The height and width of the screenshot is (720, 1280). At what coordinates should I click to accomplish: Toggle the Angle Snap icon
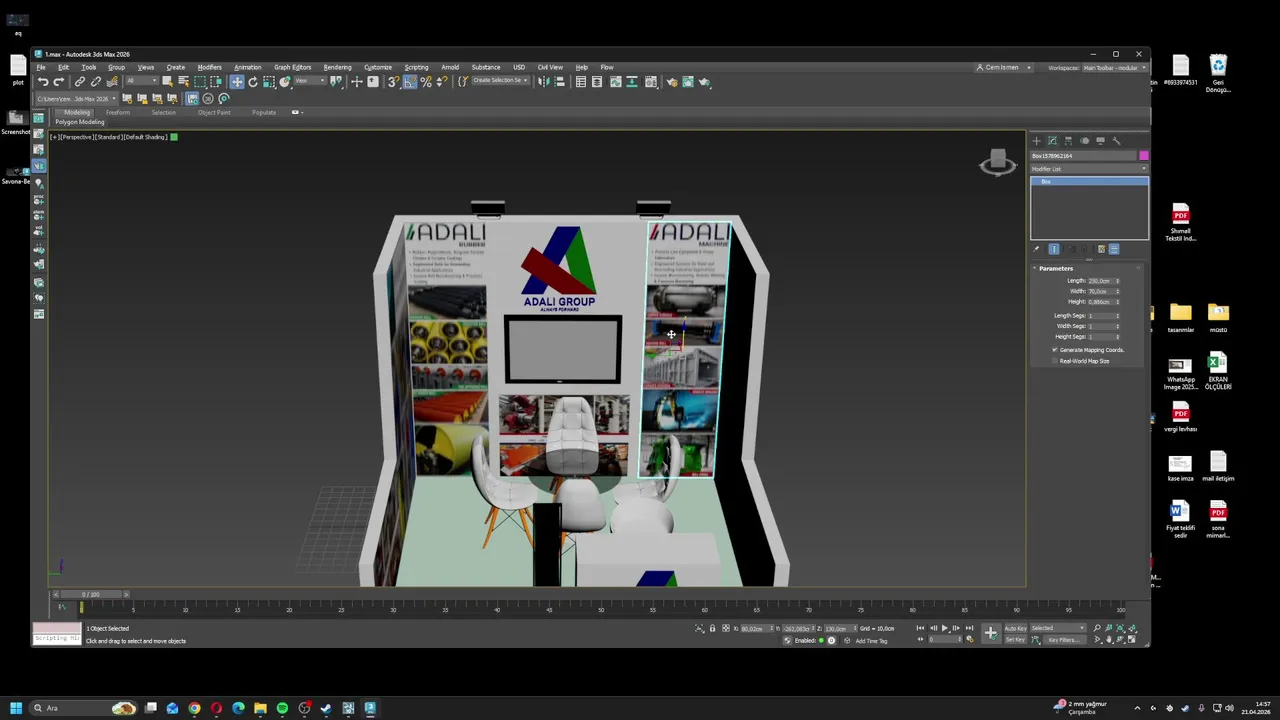(410, 82)
